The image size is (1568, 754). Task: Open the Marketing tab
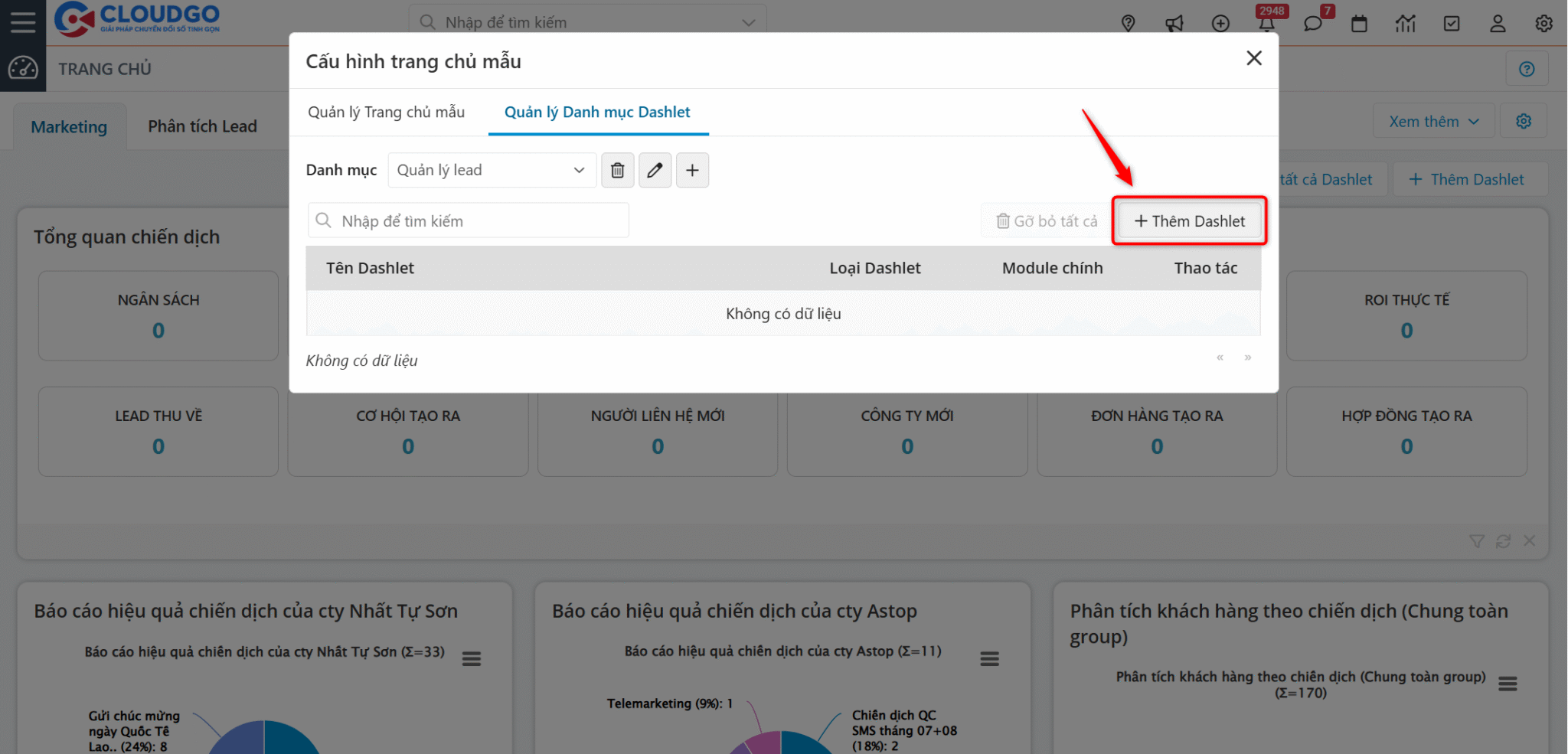point(69,126)
